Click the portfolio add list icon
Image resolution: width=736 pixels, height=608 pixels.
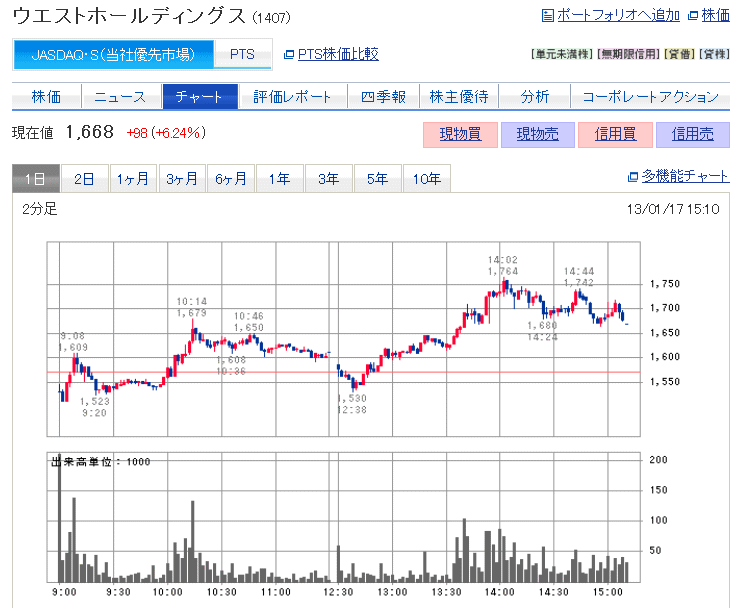pyautogui.click(x=547, y=15)
